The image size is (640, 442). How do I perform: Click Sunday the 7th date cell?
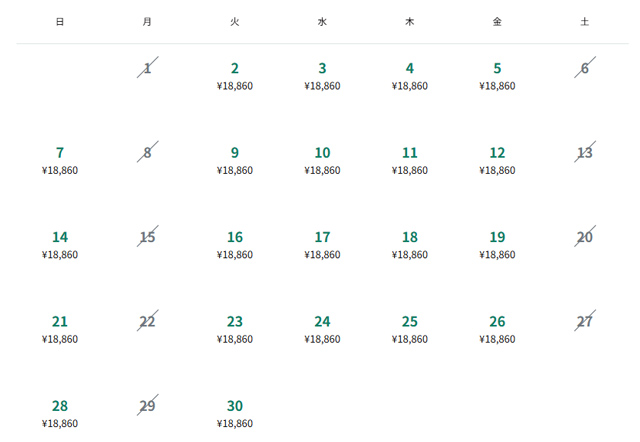click(60, 160)
